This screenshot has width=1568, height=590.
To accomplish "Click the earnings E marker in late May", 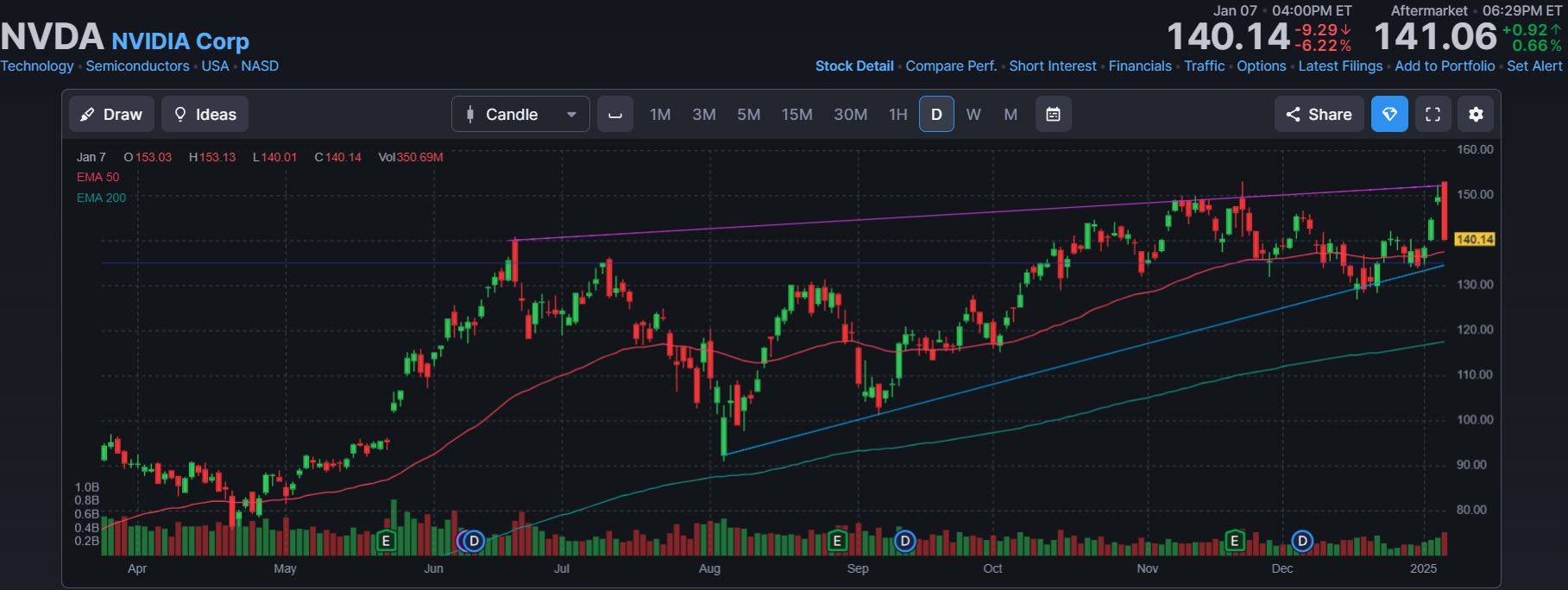I will click(386, 541).
